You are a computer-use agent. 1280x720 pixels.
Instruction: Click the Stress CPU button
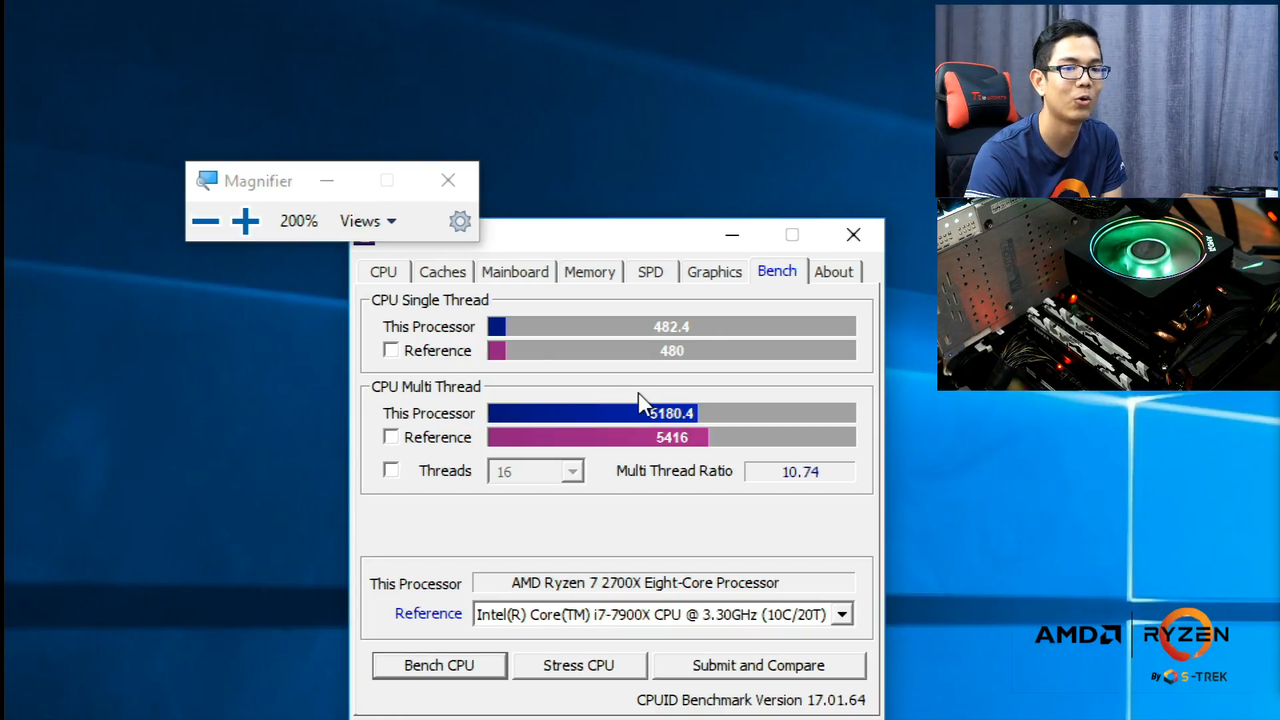(579, 665)
